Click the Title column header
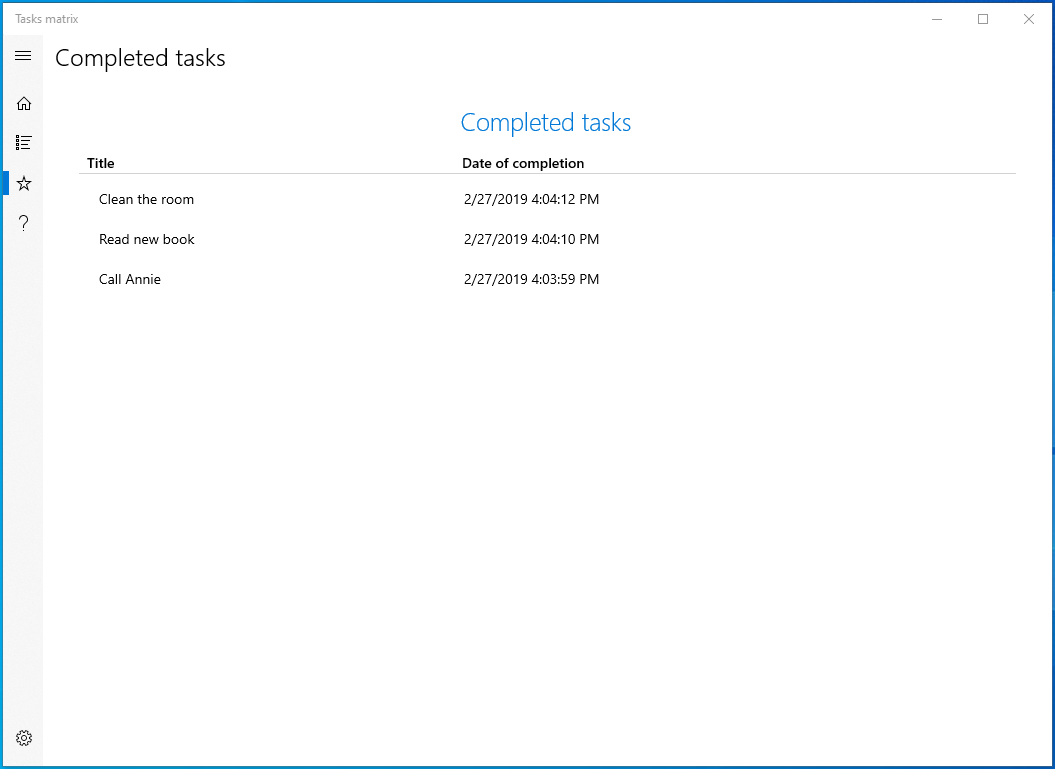Viewport: 1055px width, 769px height. pos(101,163)
